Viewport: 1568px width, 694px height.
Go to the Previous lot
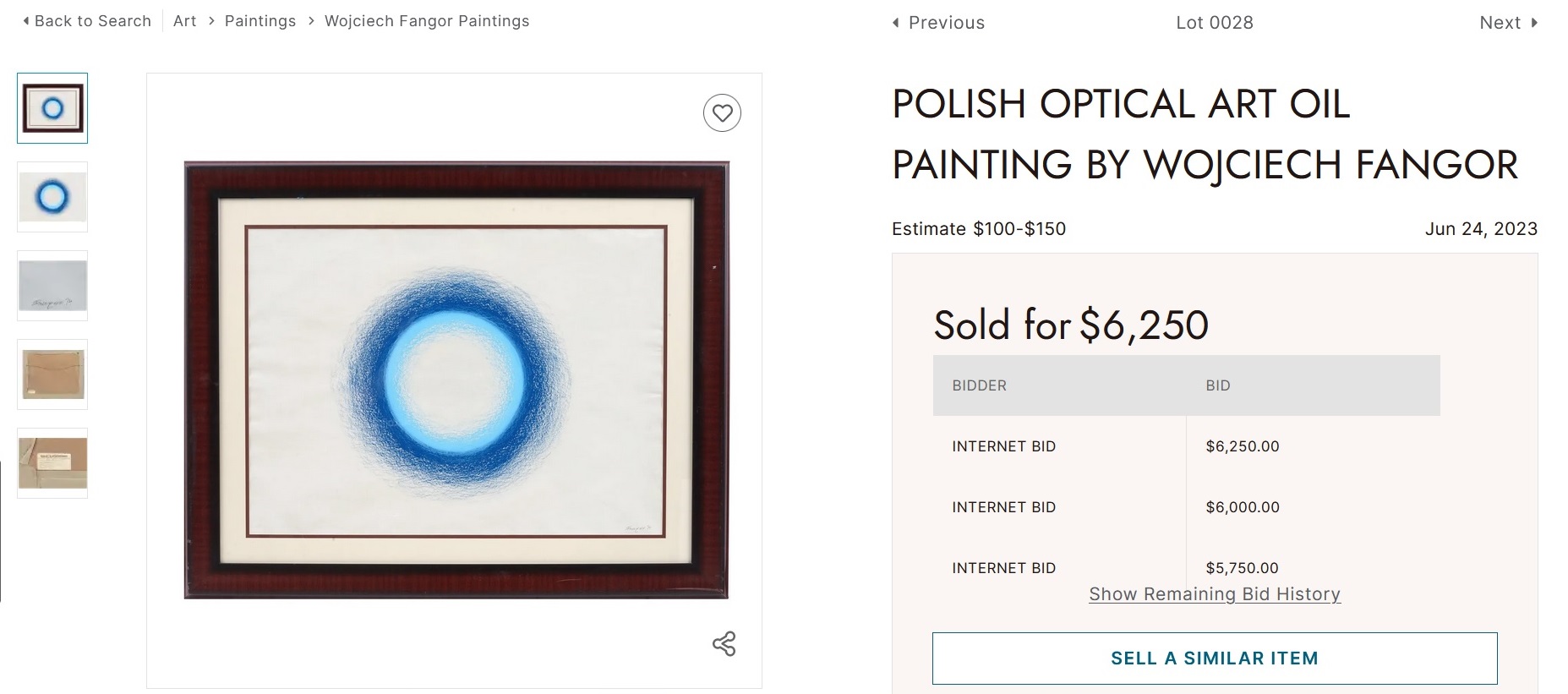click(x=946, y=23)
